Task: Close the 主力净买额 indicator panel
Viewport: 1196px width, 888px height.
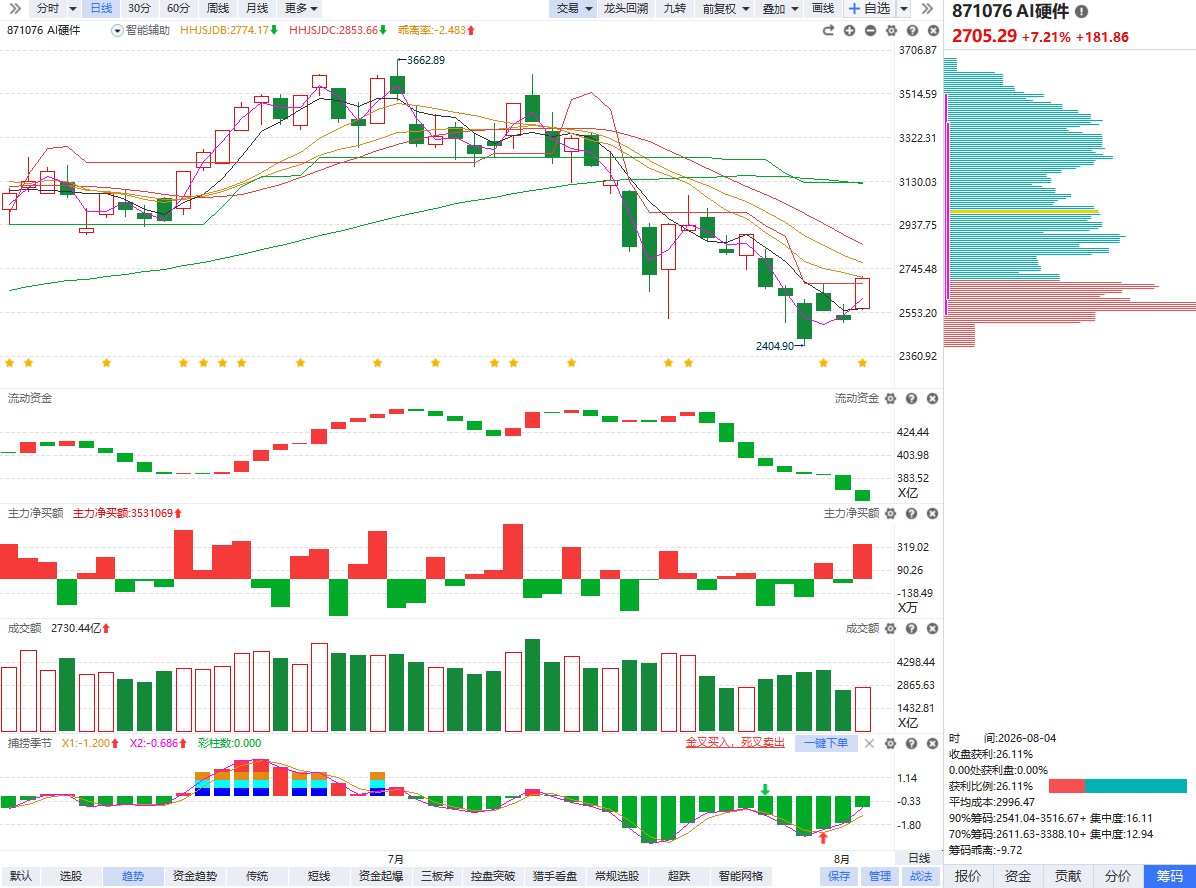Action: [x=932, y=513]
